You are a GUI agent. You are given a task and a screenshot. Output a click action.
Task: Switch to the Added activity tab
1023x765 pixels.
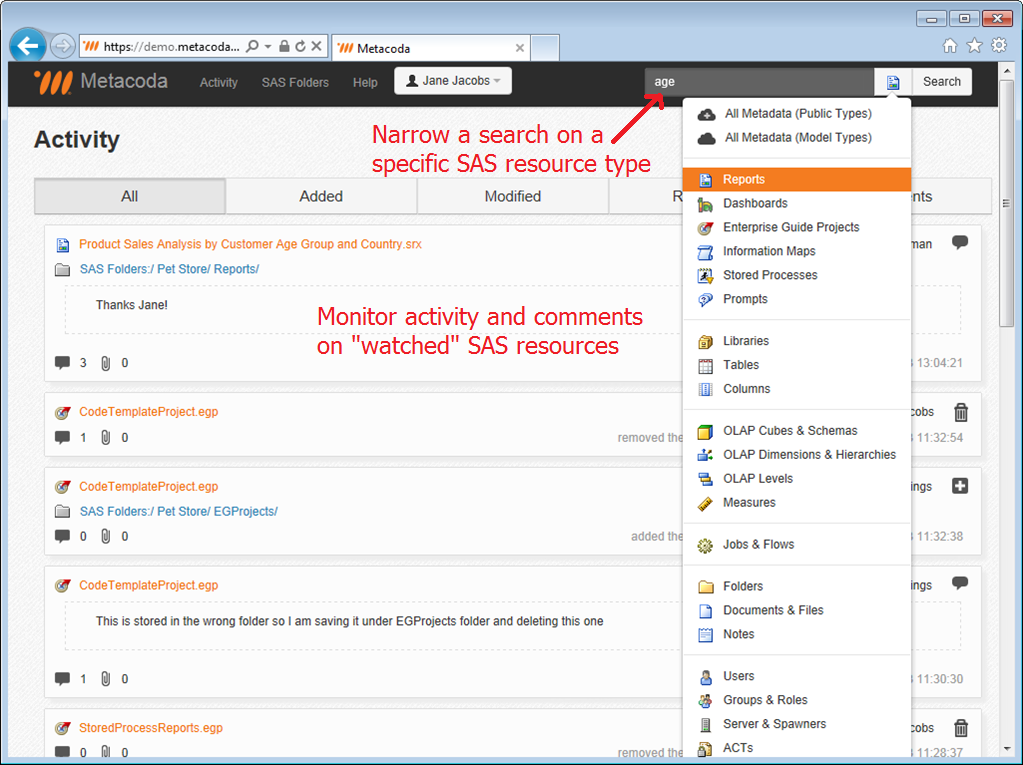[x=321, y=196]
